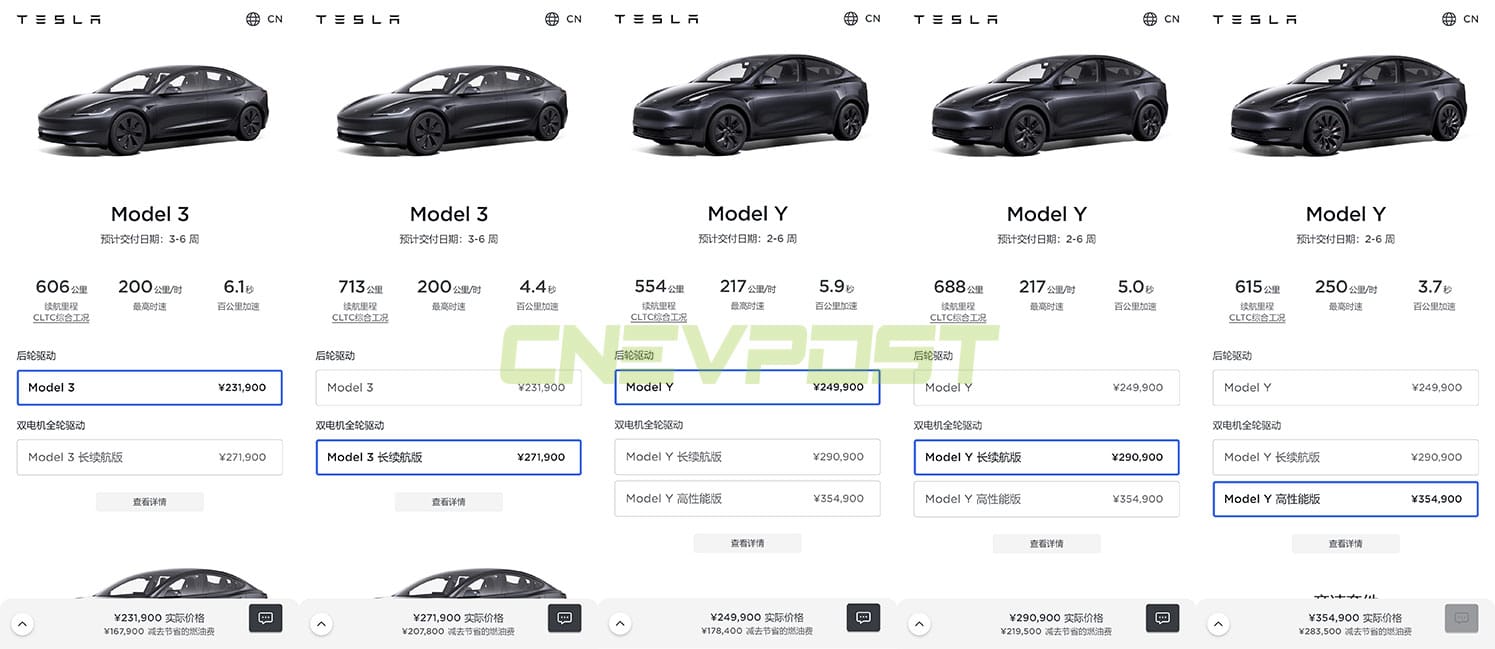Click the TESLA logo in the first panel

58,18
